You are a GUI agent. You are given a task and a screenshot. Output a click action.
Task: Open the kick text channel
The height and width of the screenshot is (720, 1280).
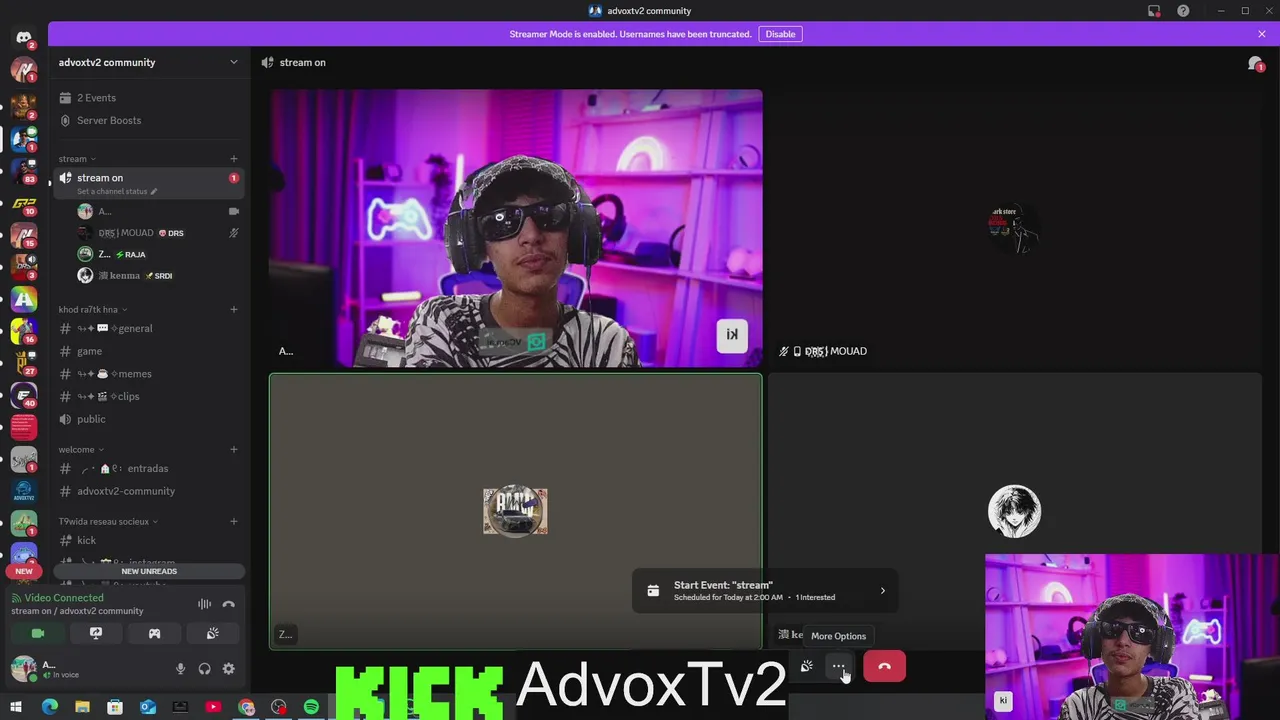click(148, 541)
